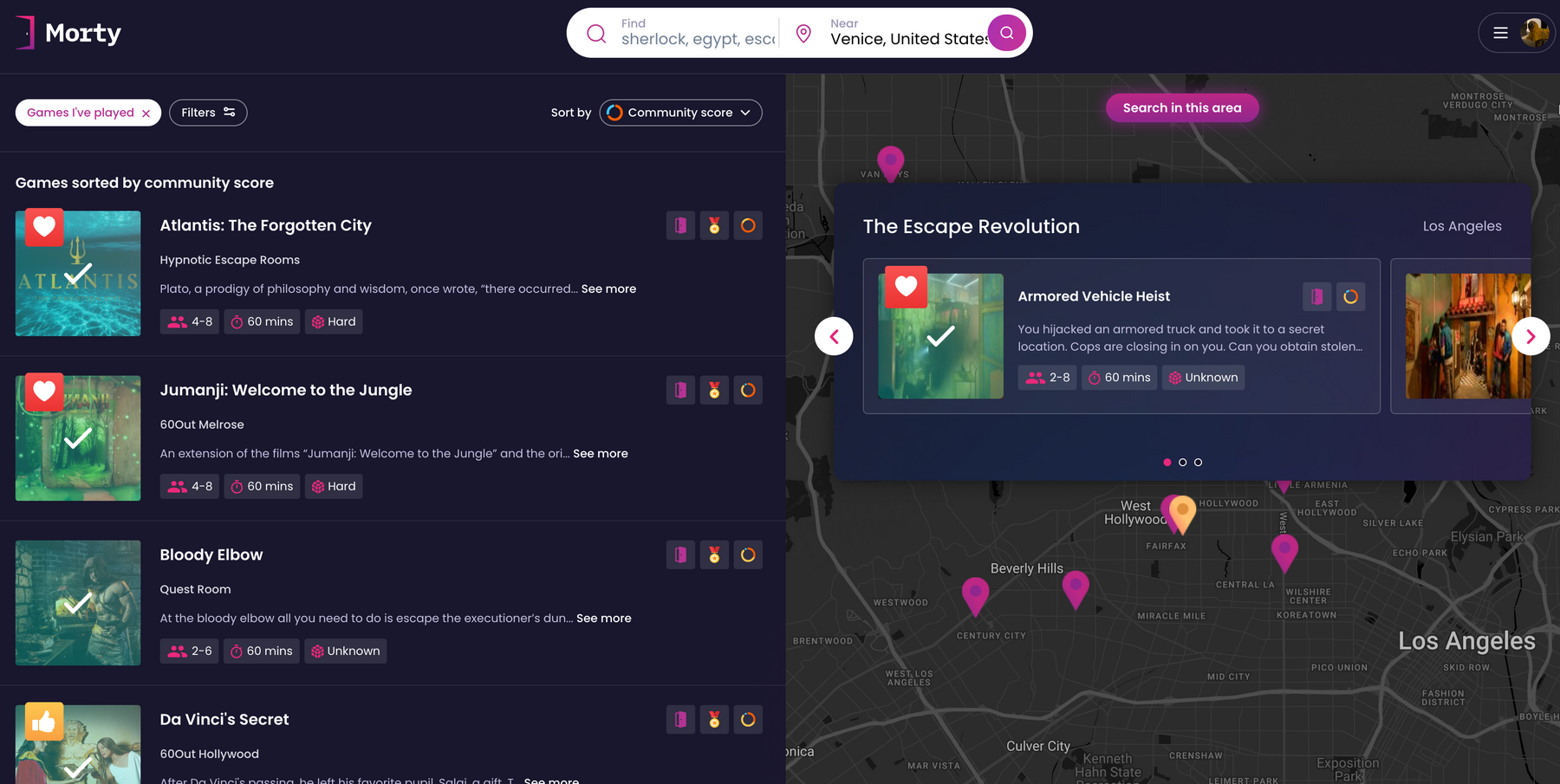The width and height of the screenshot is (1560, 784).
Task: Click the Unknown difficulty tag on Bloody Elbow
Action: (x=345, y=651)
